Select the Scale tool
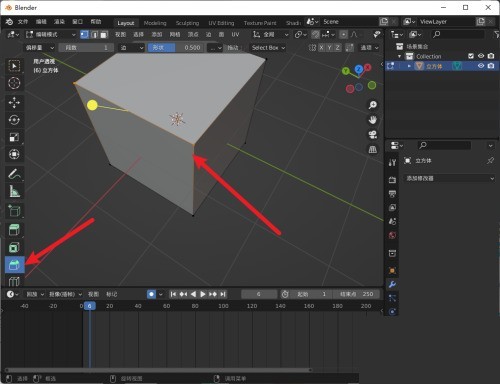Screen dimensions: 500x384 click(14, 137)
